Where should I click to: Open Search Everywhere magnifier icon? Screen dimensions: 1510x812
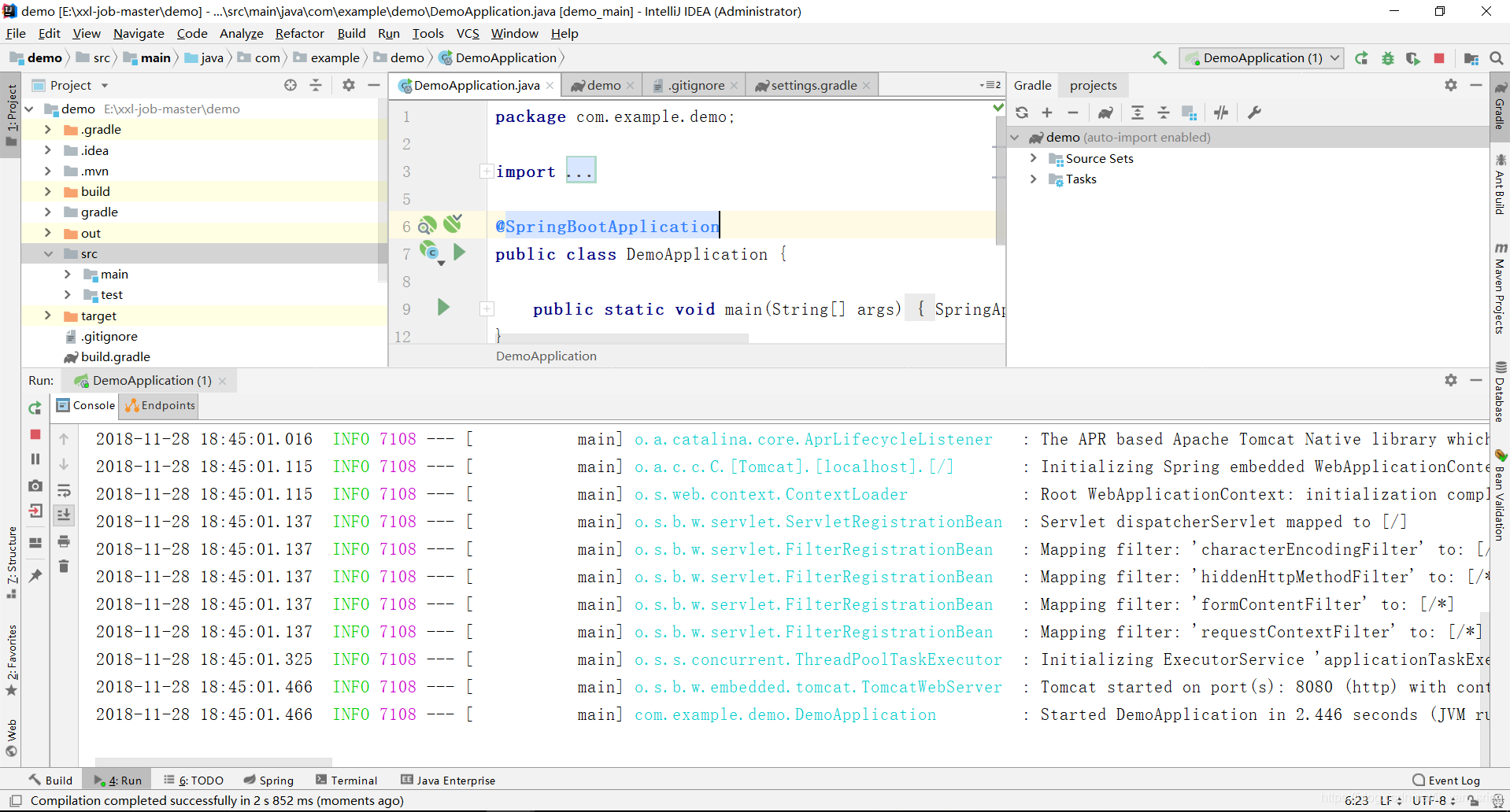[1497, 58]
